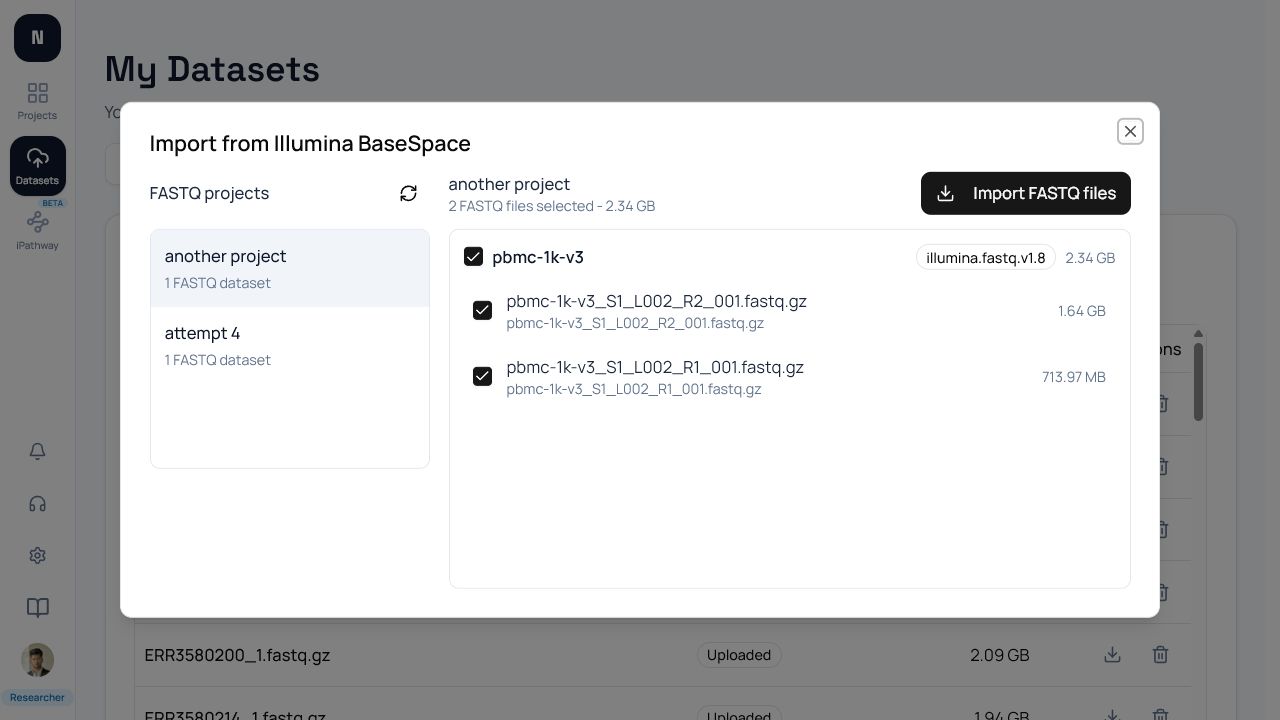Open the user profile avatar
Image resolution: width=1280 pixels, height=720 pixels.
tap(37, 660)
